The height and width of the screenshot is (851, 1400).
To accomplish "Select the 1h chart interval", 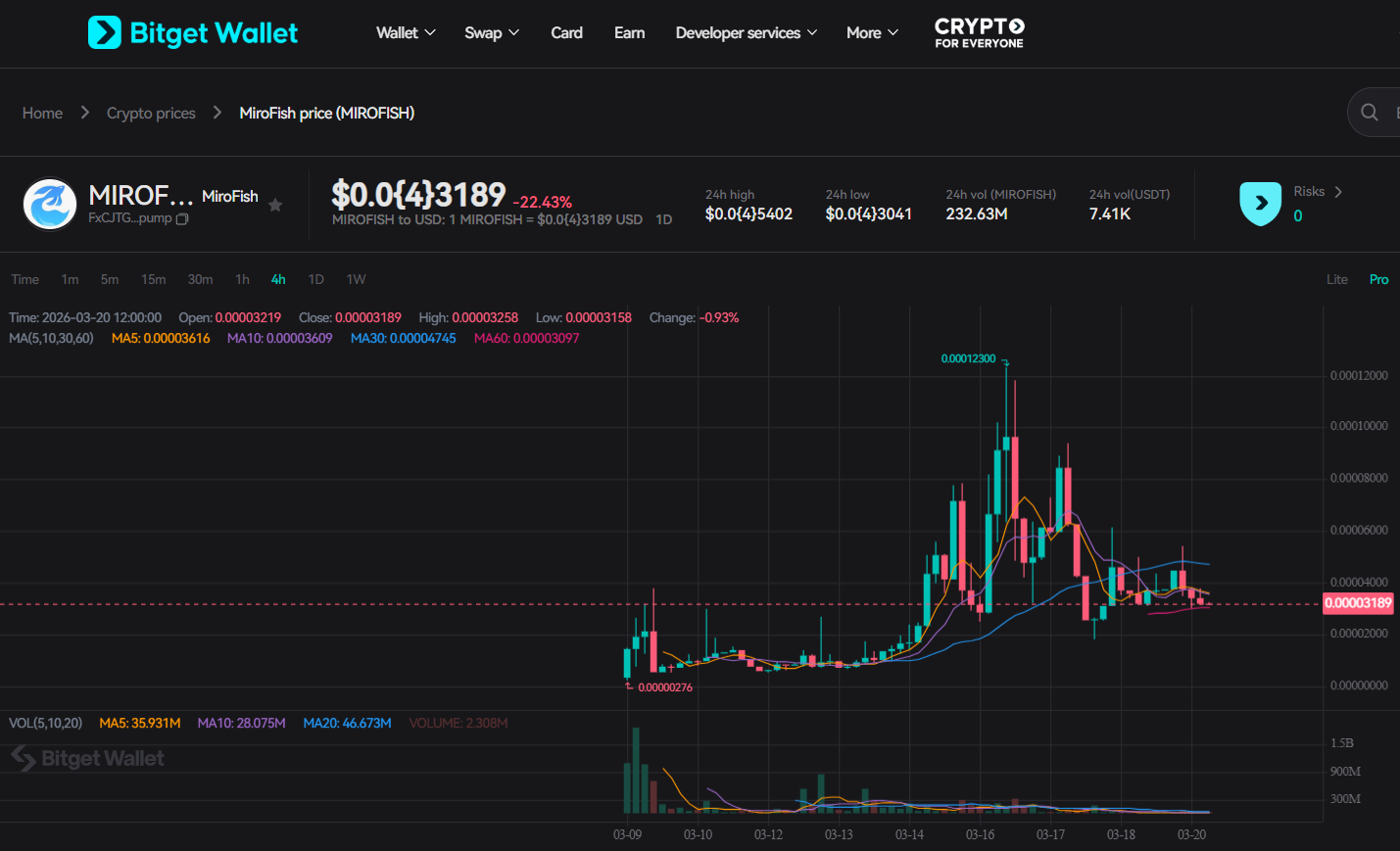I will (242, 279).
